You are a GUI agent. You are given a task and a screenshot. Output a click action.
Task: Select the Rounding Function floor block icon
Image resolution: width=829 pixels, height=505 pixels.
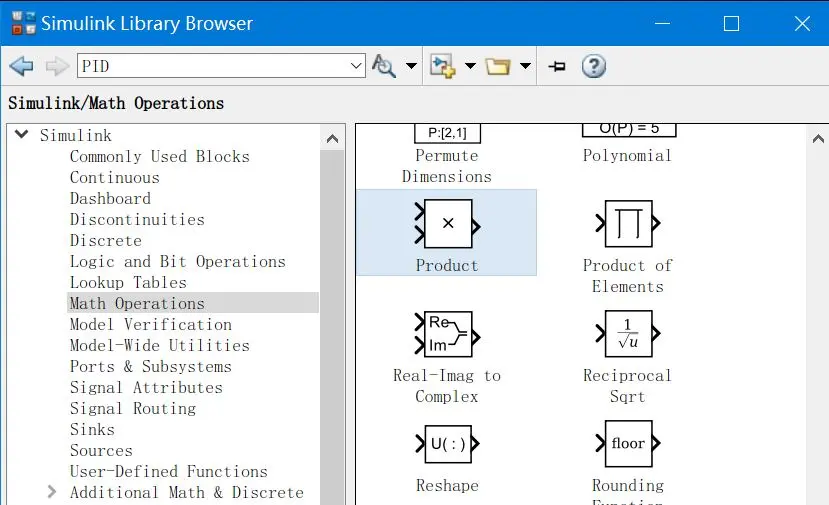click(628, 444)
